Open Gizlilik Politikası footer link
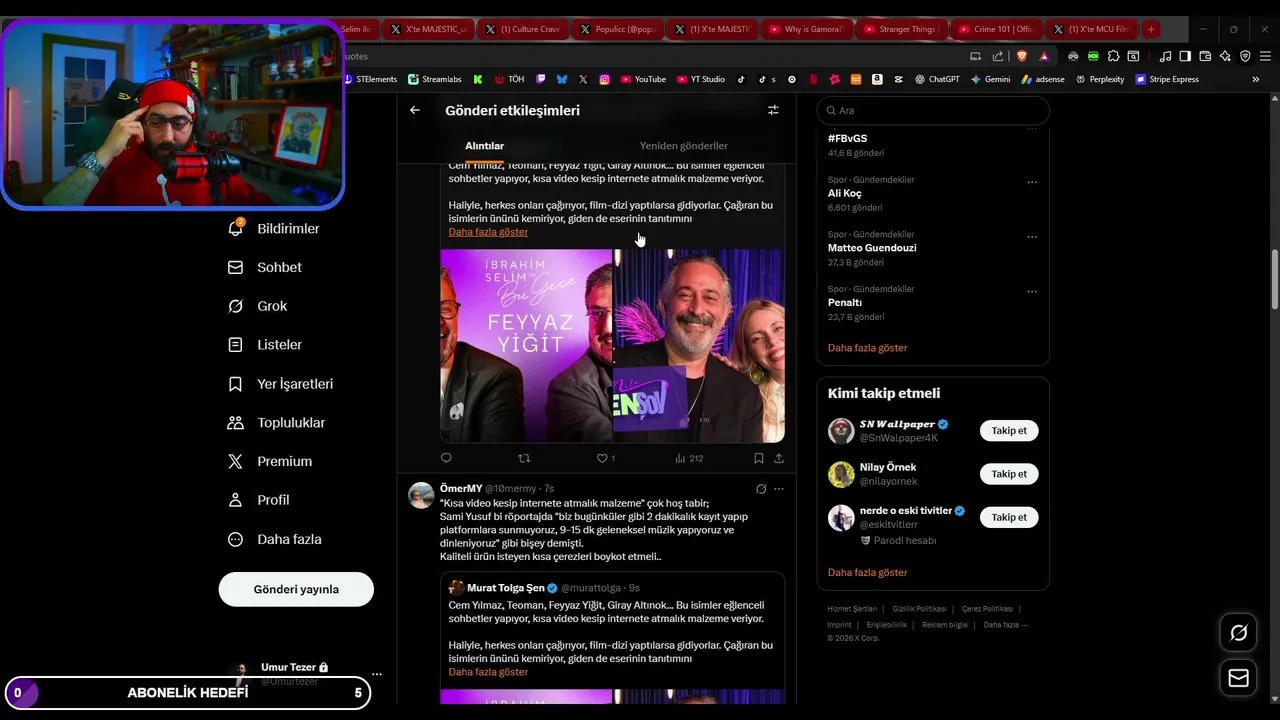Image resolution: width=1280 pixels, height=720 pixels. [x=918, y=609]
